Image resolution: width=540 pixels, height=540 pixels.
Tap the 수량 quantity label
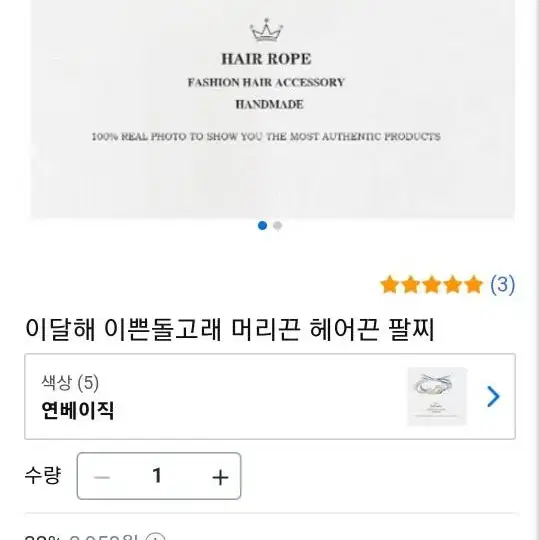43,475
